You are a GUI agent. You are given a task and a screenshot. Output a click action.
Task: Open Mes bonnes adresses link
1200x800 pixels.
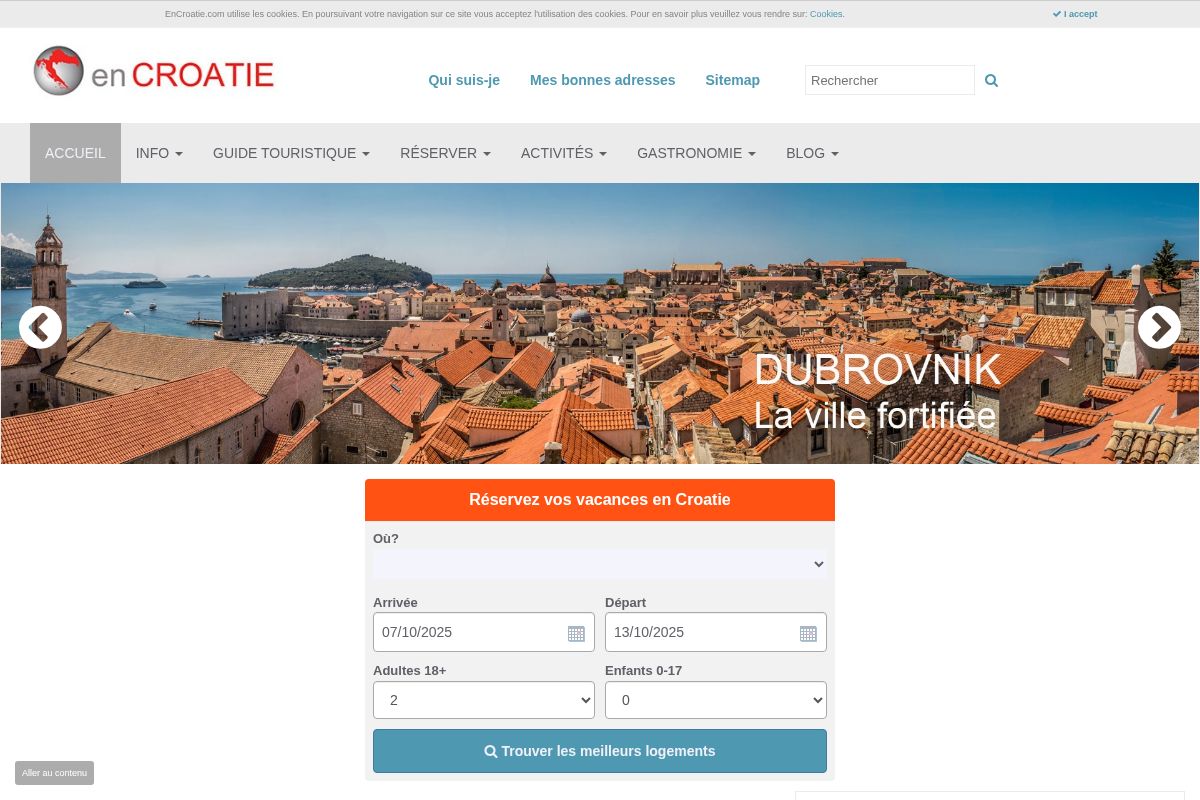click(x=602, y=80)
